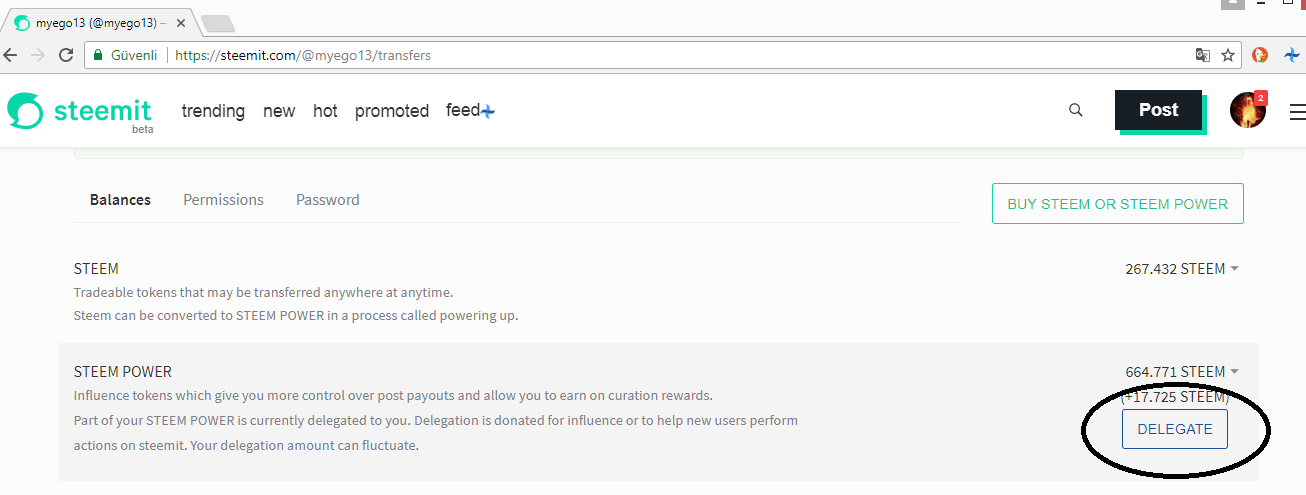Open the DuckDuckGo extension icon

coord(1261,55)
